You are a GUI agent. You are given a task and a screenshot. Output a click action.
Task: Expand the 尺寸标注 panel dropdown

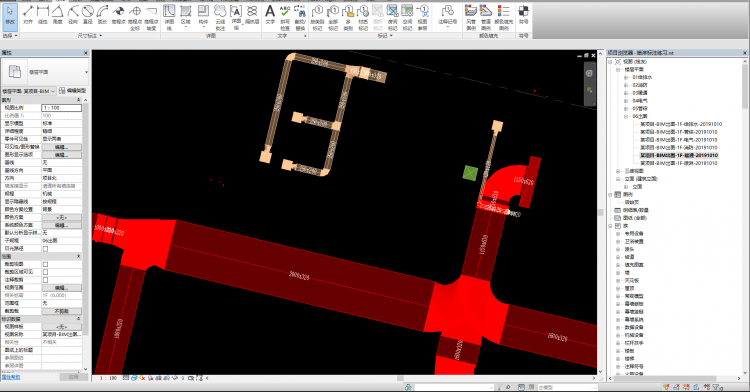tap(89, 35)
